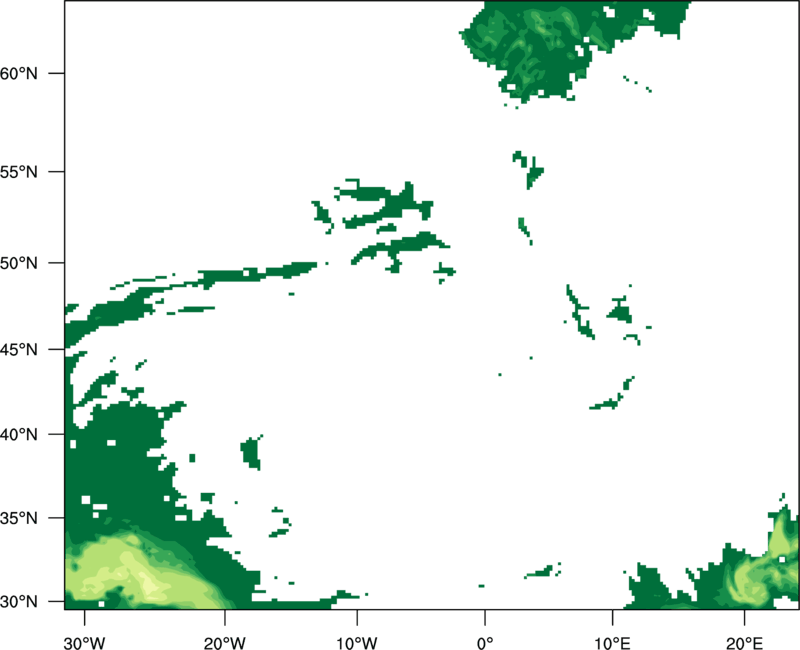Image resolution: width=800 pixels, height=650 pixels.
Task: Click the 45°N latitude label
Action: [x=19, y=349]
